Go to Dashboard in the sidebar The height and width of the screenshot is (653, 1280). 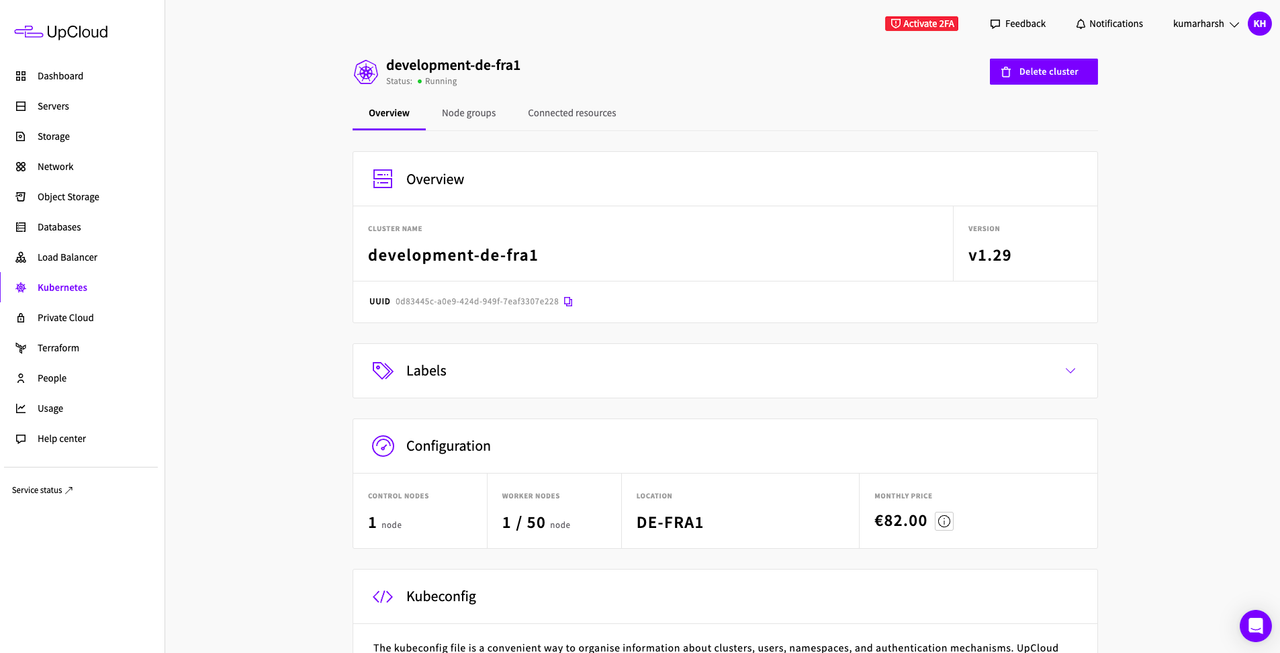[60, 76]
